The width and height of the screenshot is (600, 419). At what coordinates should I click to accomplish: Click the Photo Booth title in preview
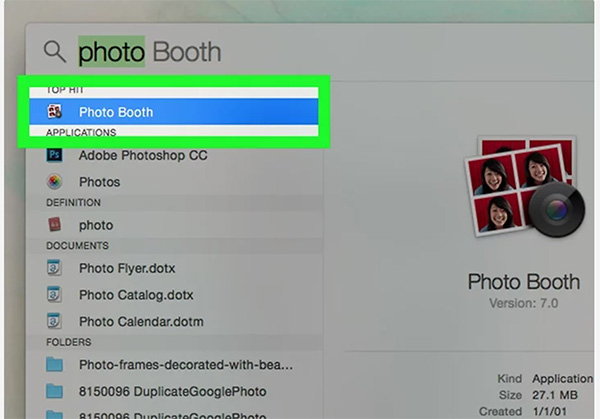(x=523, y=282)
